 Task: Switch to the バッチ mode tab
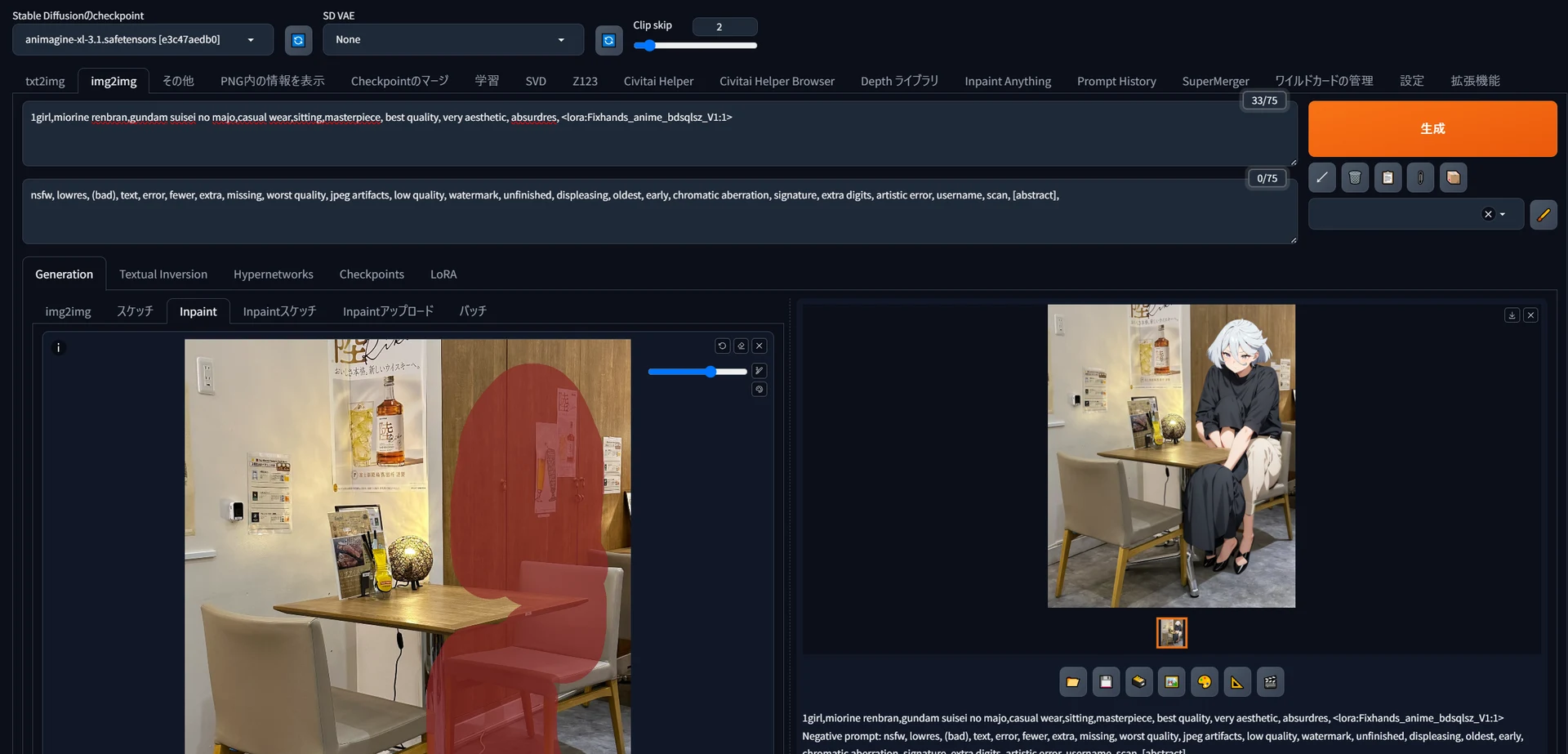click(x=473, y=311)
